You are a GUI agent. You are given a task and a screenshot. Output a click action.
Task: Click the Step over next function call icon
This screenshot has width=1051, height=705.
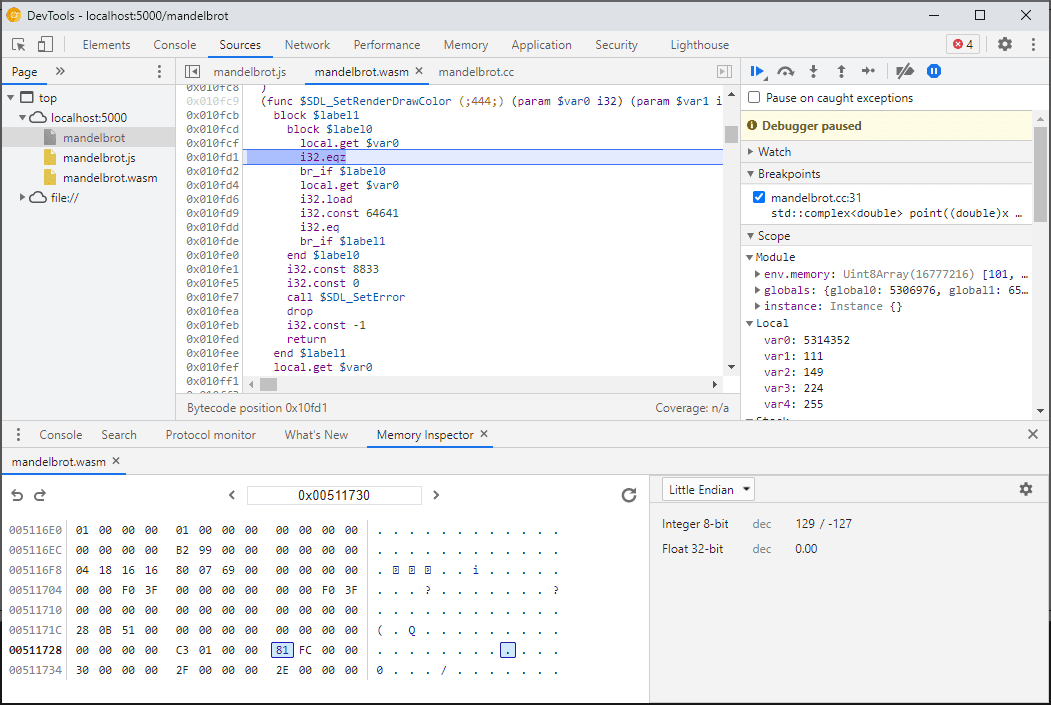[786, 71]
